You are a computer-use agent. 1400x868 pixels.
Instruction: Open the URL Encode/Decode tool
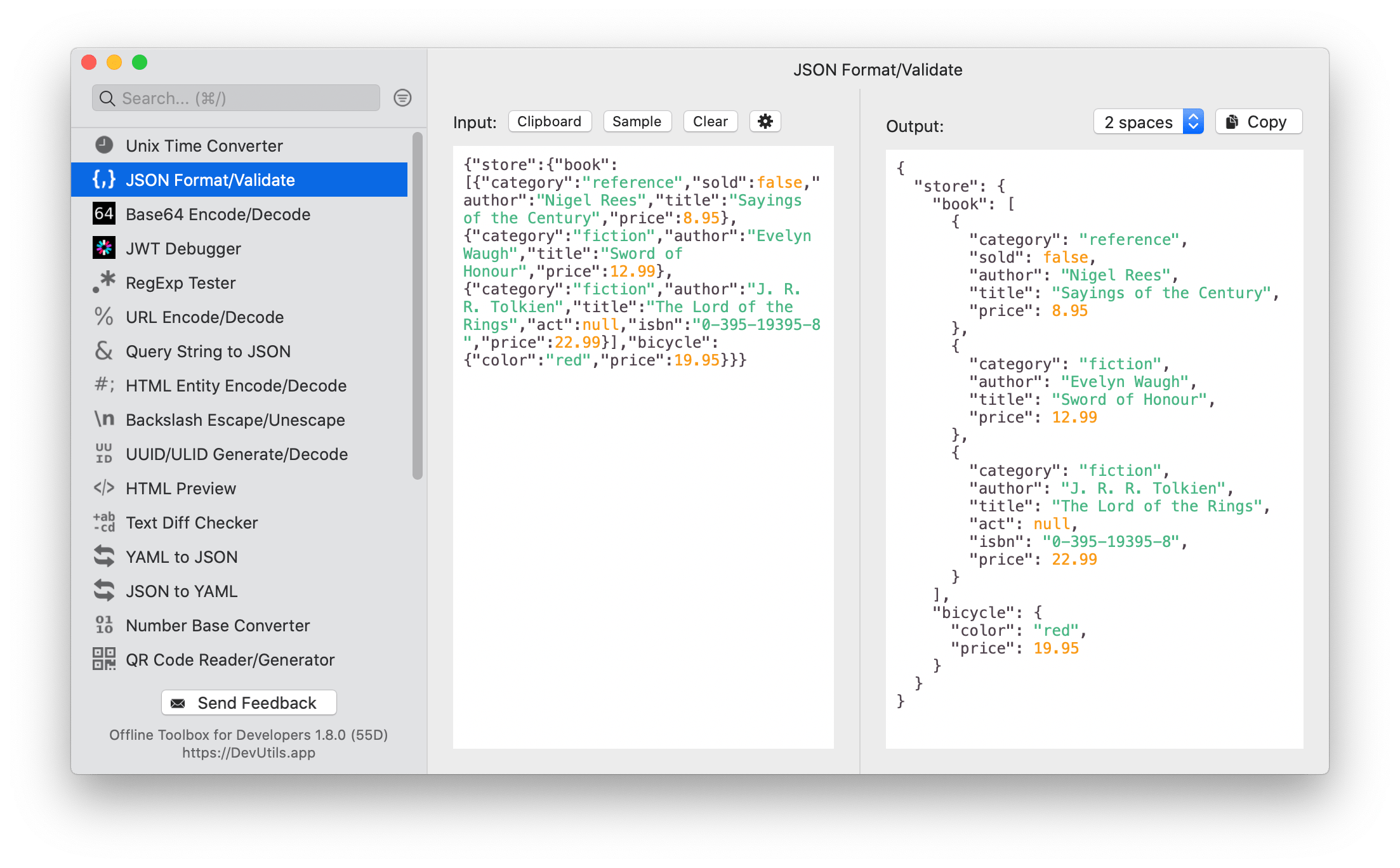(x=204, y=317)
